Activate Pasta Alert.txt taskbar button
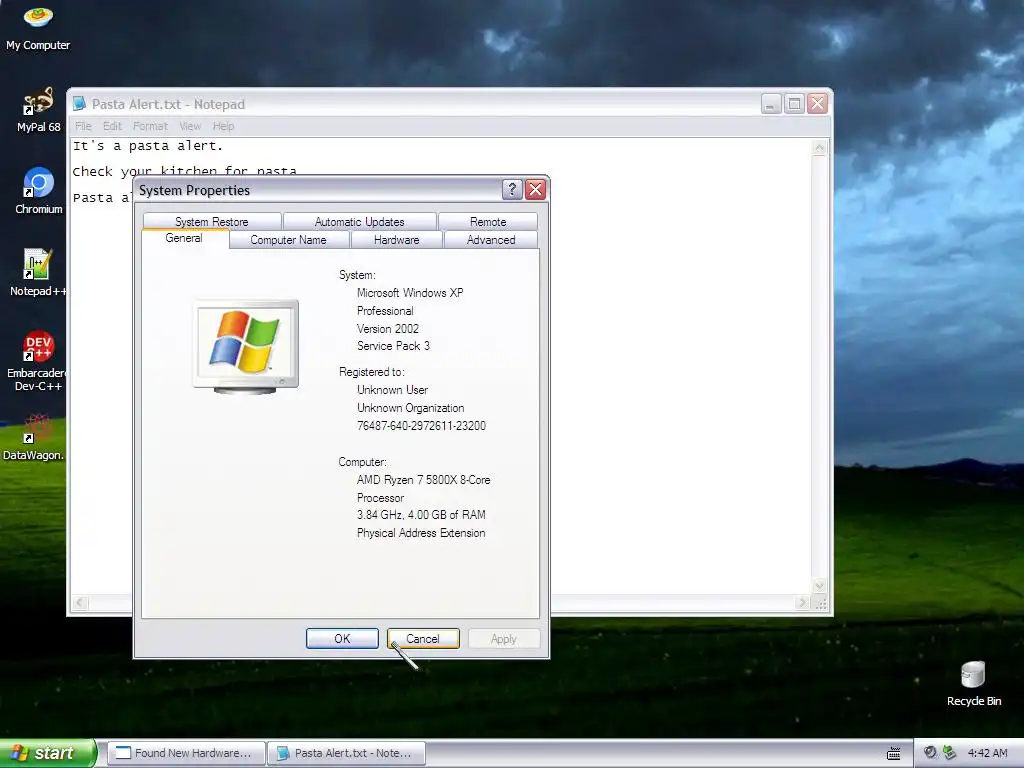Image resolution: width=1024 pixels, height=768 pixels. pyautogui.click(x=346, y=753)
